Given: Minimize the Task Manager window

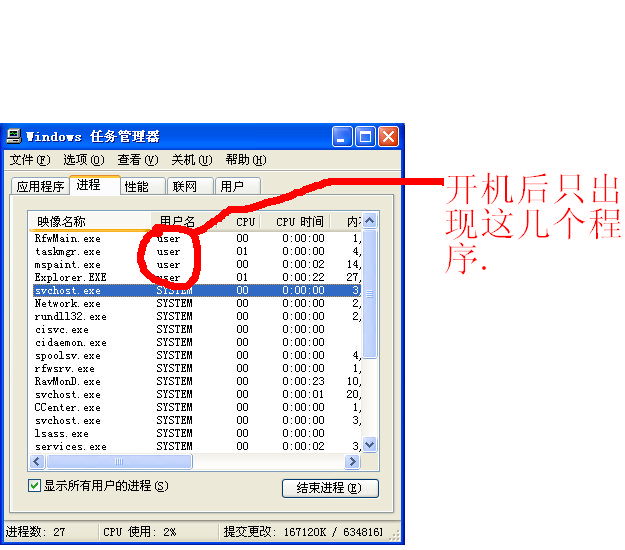Looking at the screenshot, I should (342, 137).
